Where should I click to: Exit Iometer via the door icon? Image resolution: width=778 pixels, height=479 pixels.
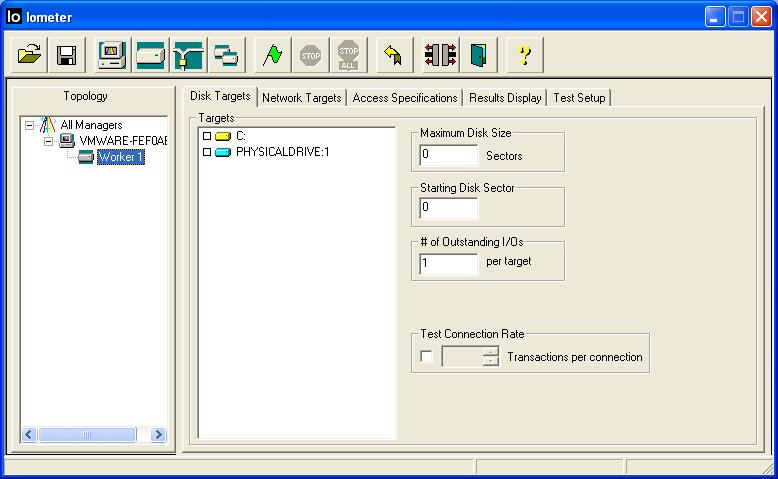479,55
